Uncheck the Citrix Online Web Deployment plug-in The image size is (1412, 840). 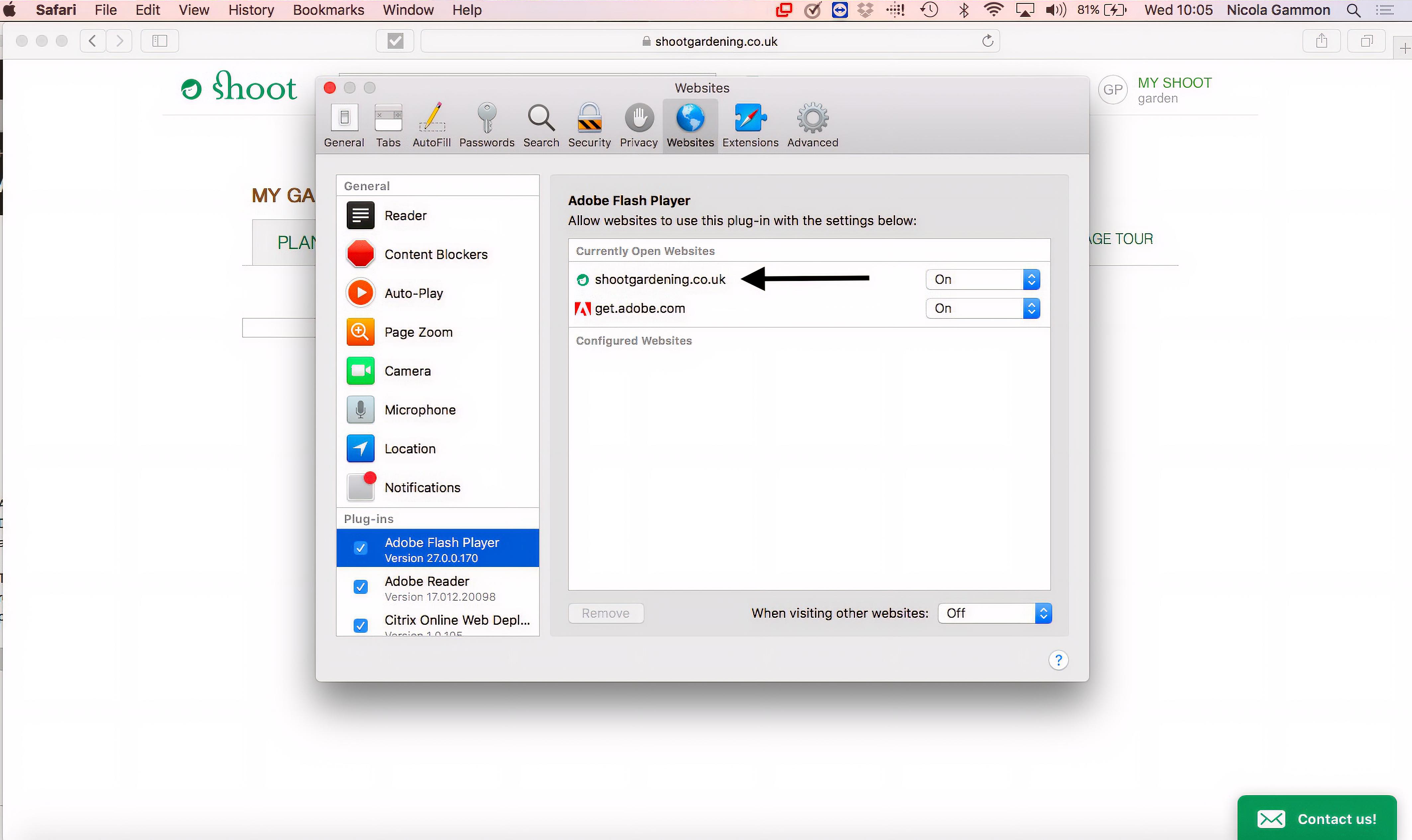361,625
